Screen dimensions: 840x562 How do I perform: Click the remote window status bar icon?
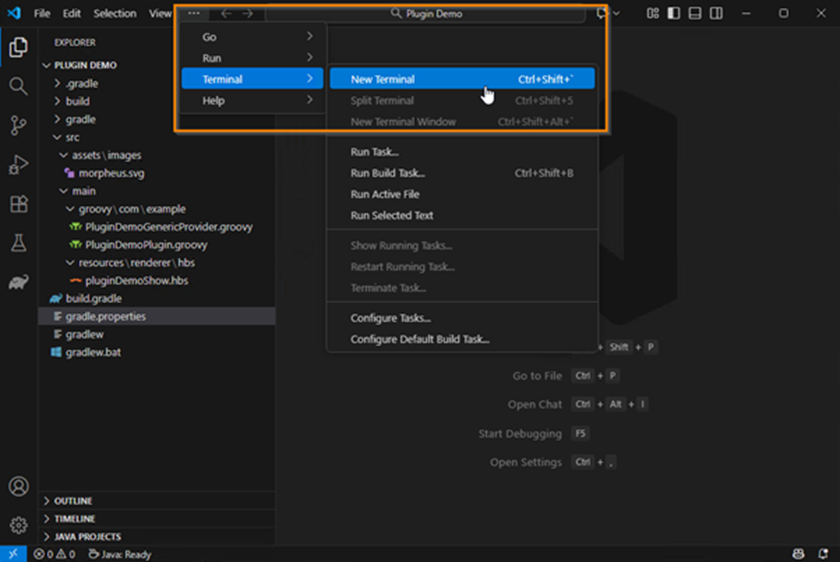(13, 554)
